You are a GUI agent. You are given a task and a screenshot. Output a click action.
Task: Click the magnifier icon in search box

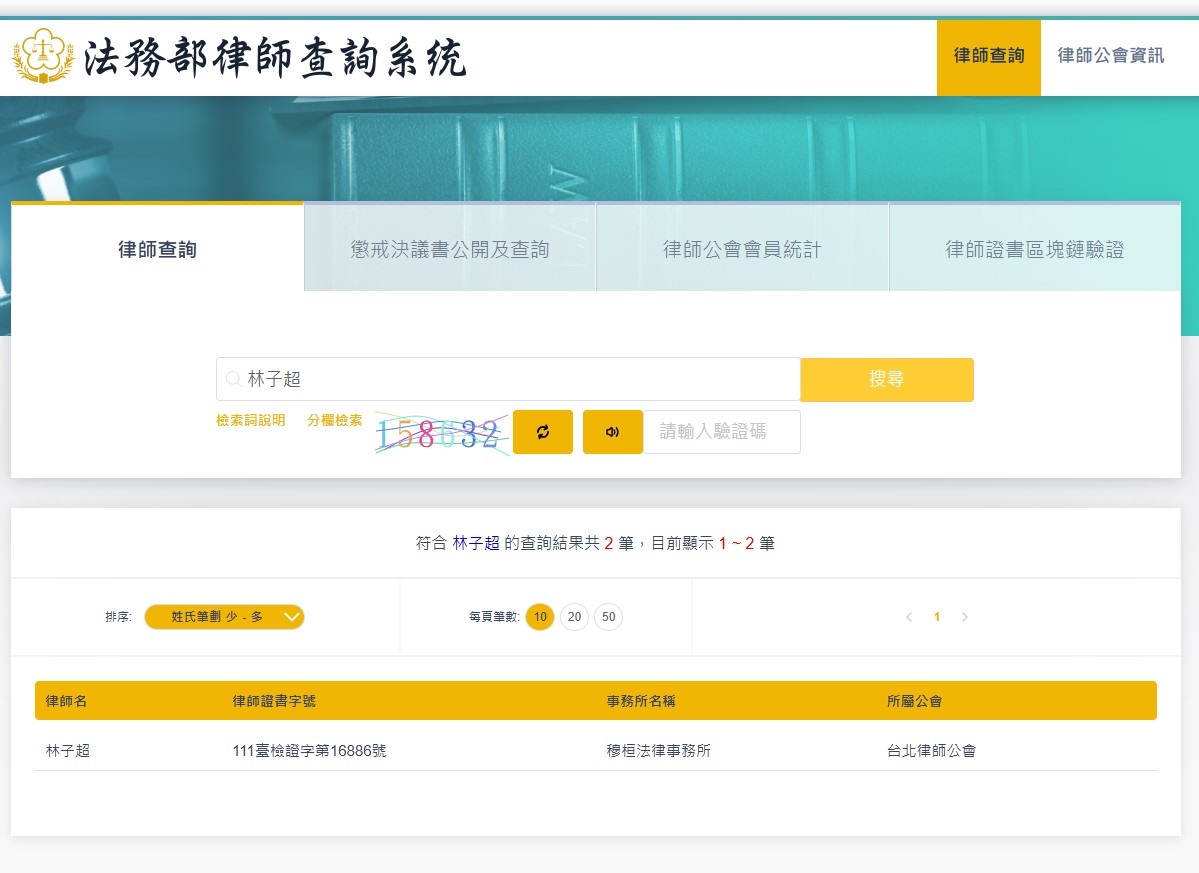233,380
